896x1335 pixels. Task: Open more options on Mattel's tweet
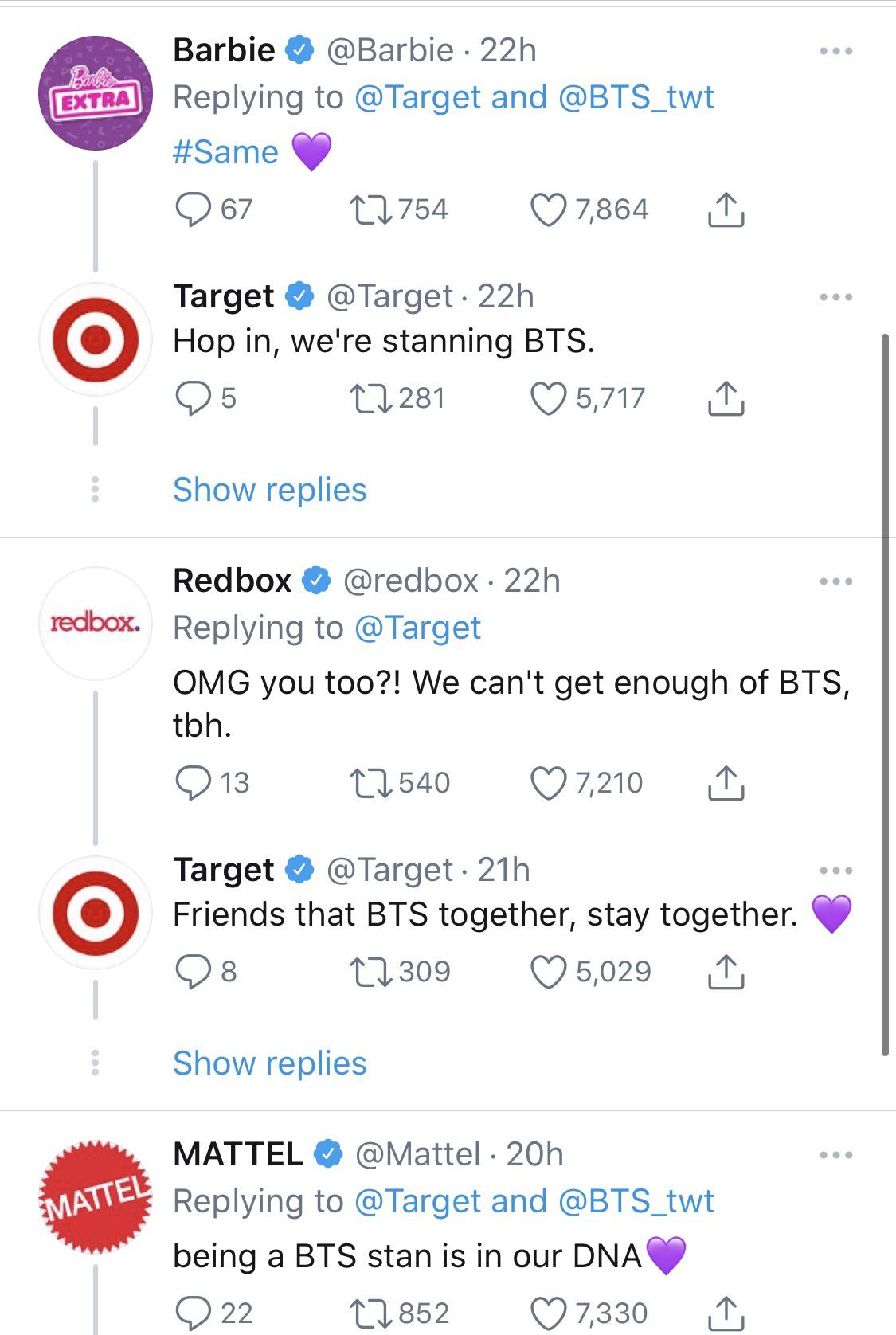[835, 1155]
